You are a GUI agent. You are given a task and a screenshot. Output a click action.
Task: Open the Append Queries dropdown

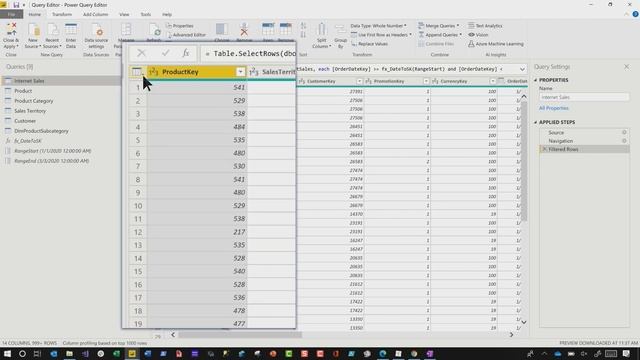click(x=440, y=35)
